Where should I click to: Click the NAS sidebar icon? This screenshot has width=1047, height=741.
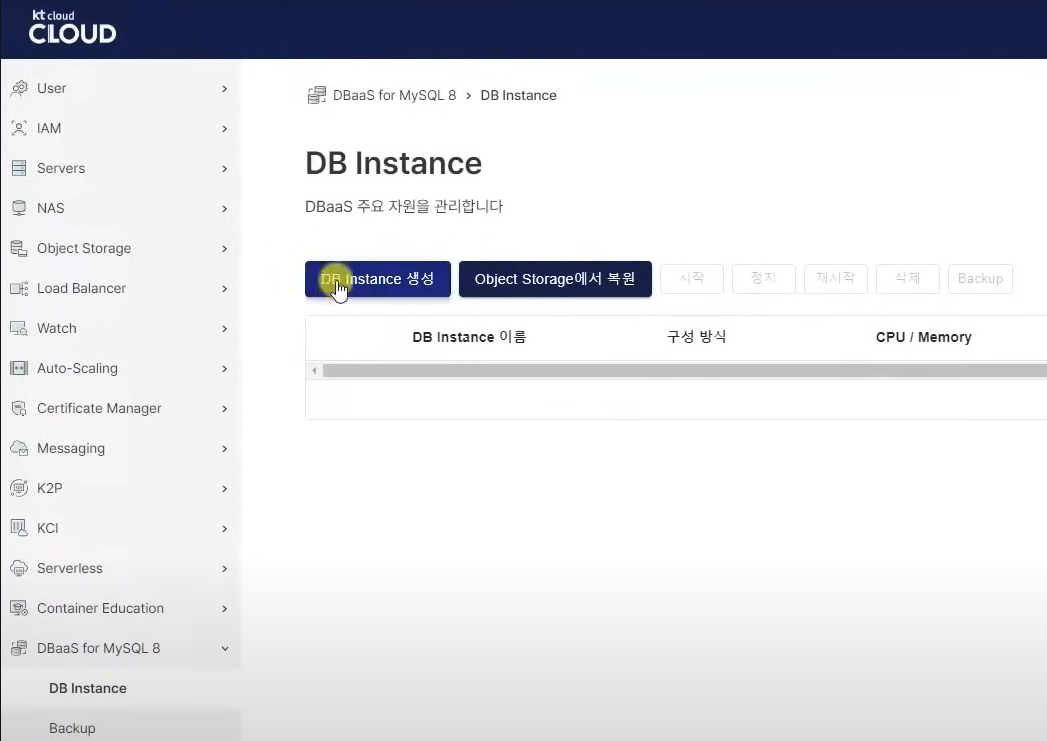click(19, 208)
